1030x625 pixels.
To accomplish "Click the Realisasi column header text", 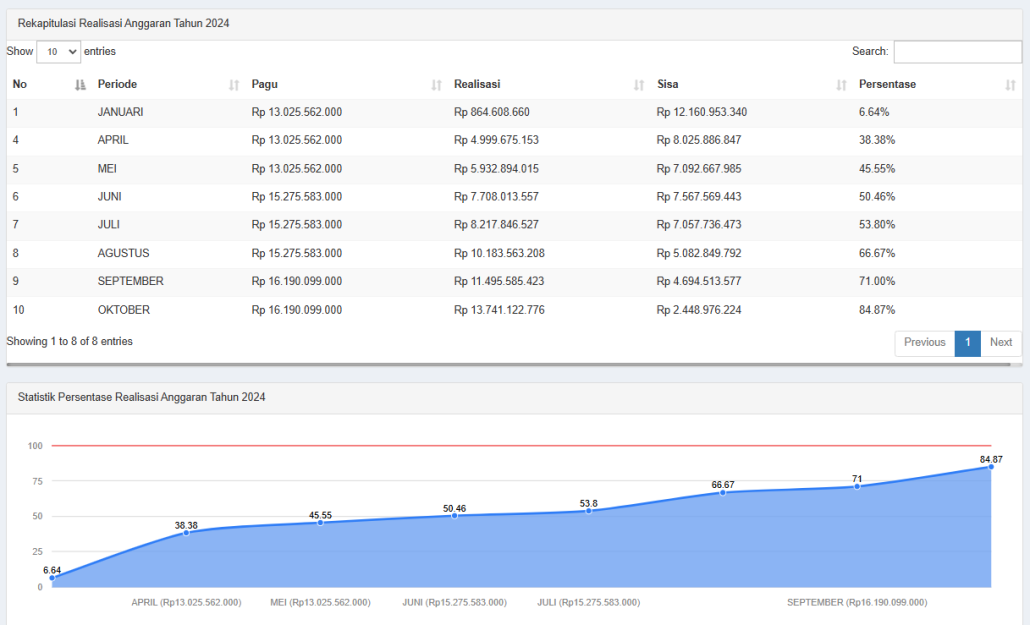I will [x=477, y=84].
